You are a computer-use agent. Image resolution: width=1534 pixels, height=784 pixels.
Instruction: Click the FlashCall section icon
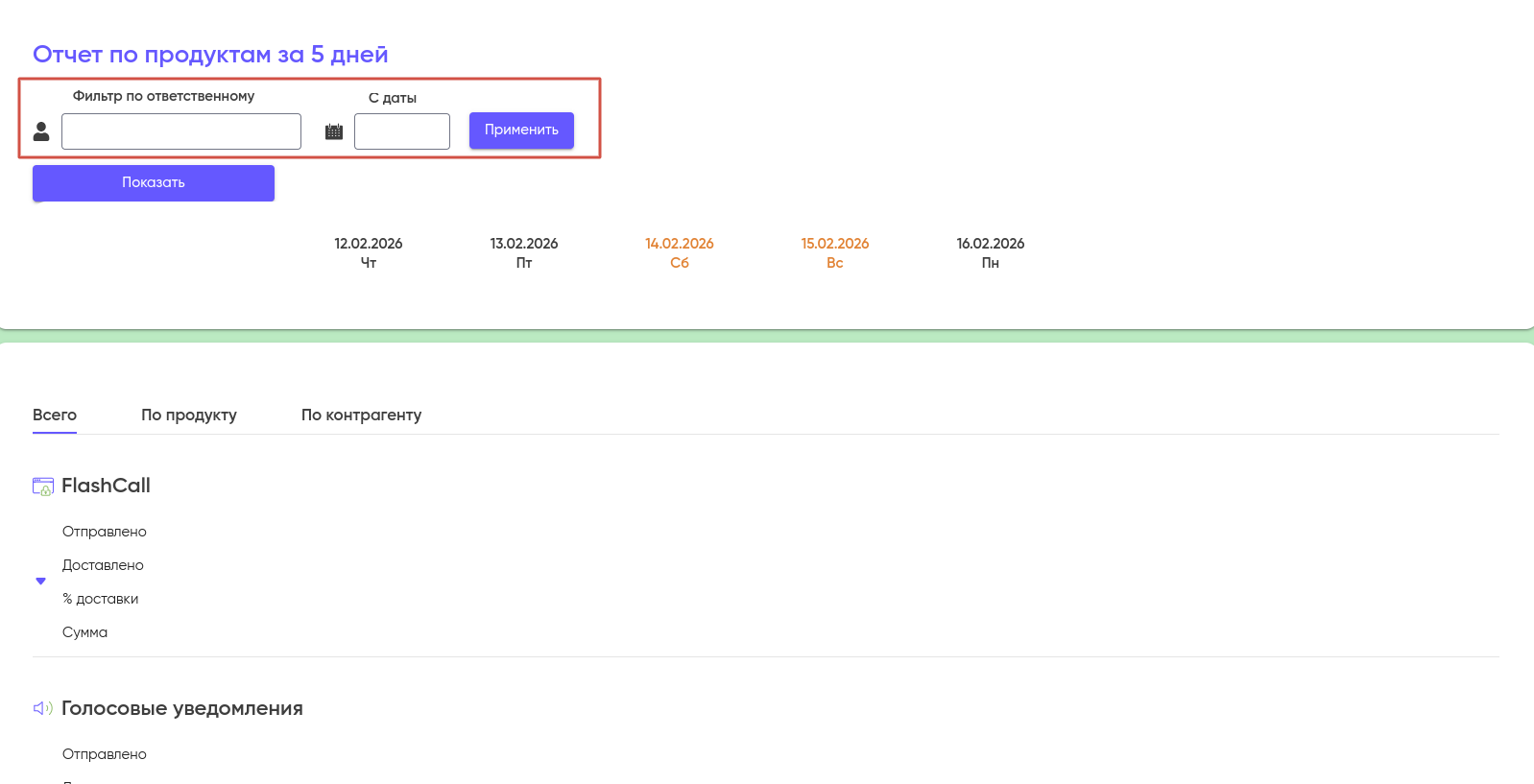(x=43, y=487)
